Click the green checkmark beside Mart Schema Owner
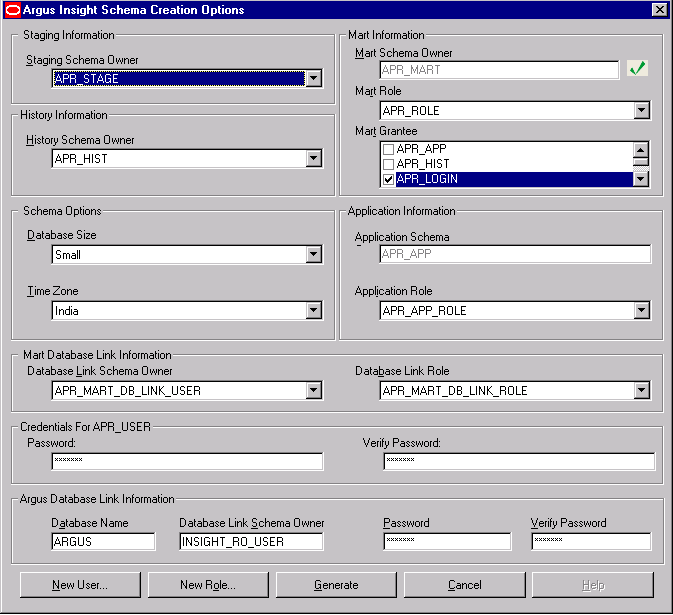The height and width of the screenshot is (615, 673). point(637,68)
